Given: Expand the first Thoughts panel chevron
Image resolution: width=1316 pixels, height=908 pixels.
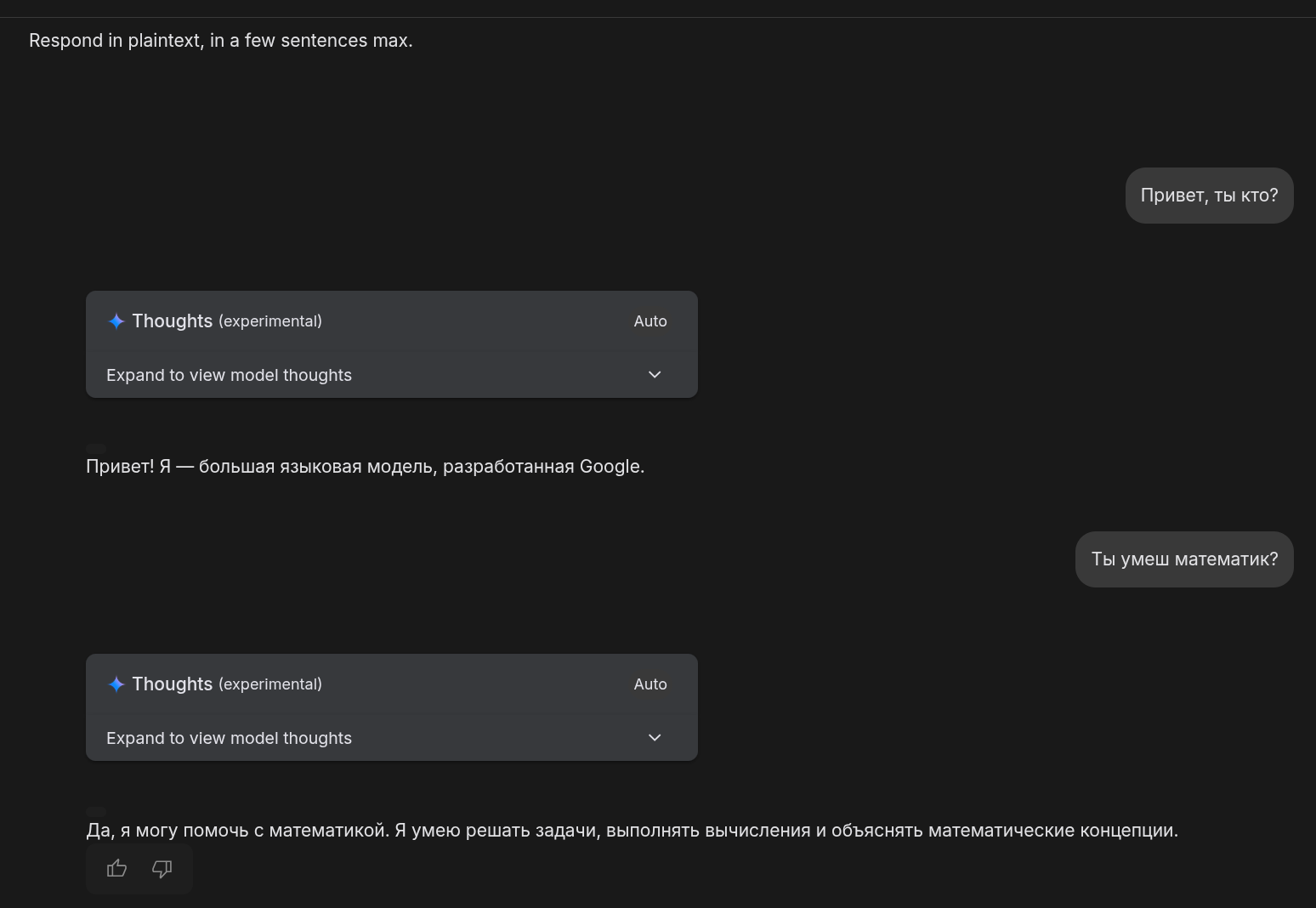Looking at the screenshot, I should [655, 375].
